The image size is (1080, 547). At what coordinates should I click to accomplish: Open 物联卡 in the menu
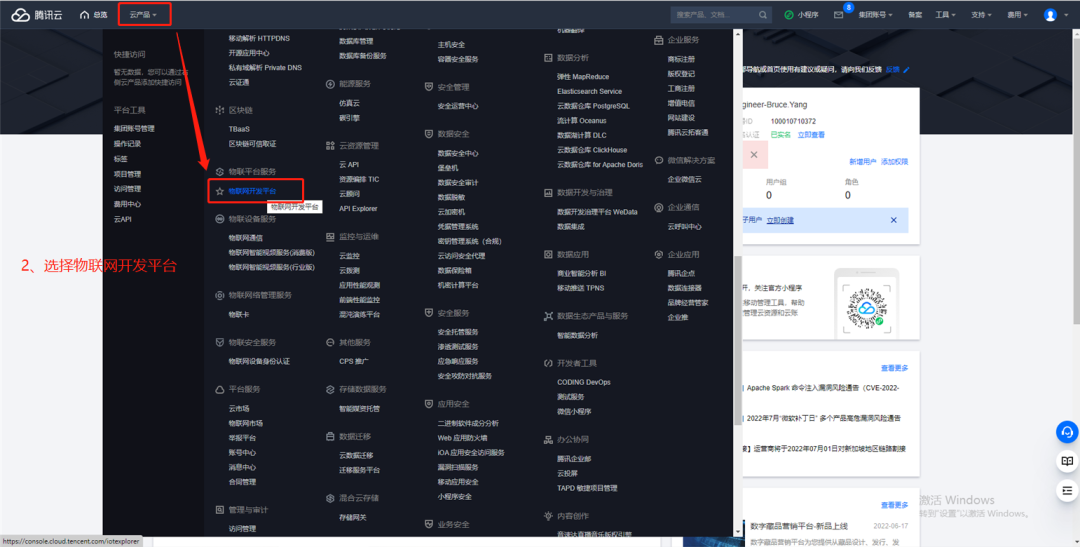click(239, 315)
